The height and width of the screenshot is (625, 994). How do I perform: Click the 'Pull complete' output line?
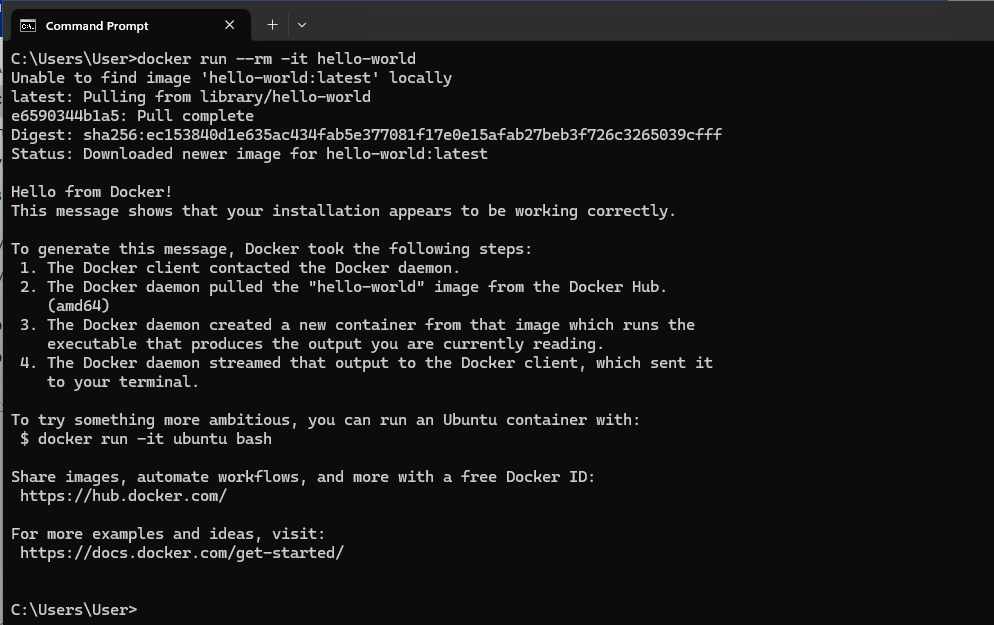(x=132, y=116)
